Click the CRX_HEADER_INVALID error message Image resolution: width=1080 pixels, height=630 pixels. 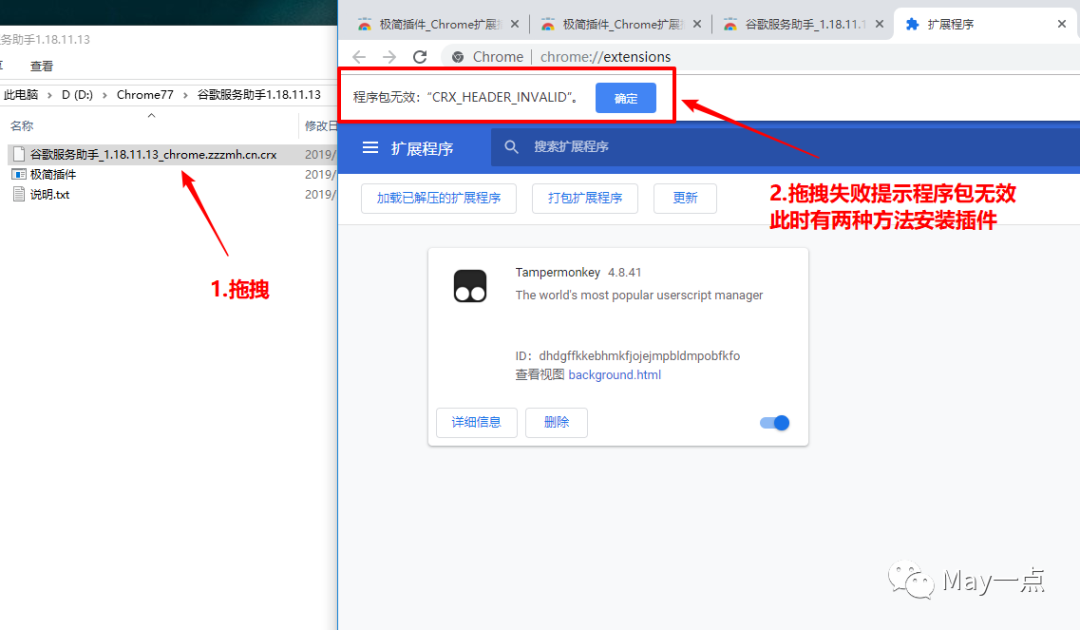(466, 97)
